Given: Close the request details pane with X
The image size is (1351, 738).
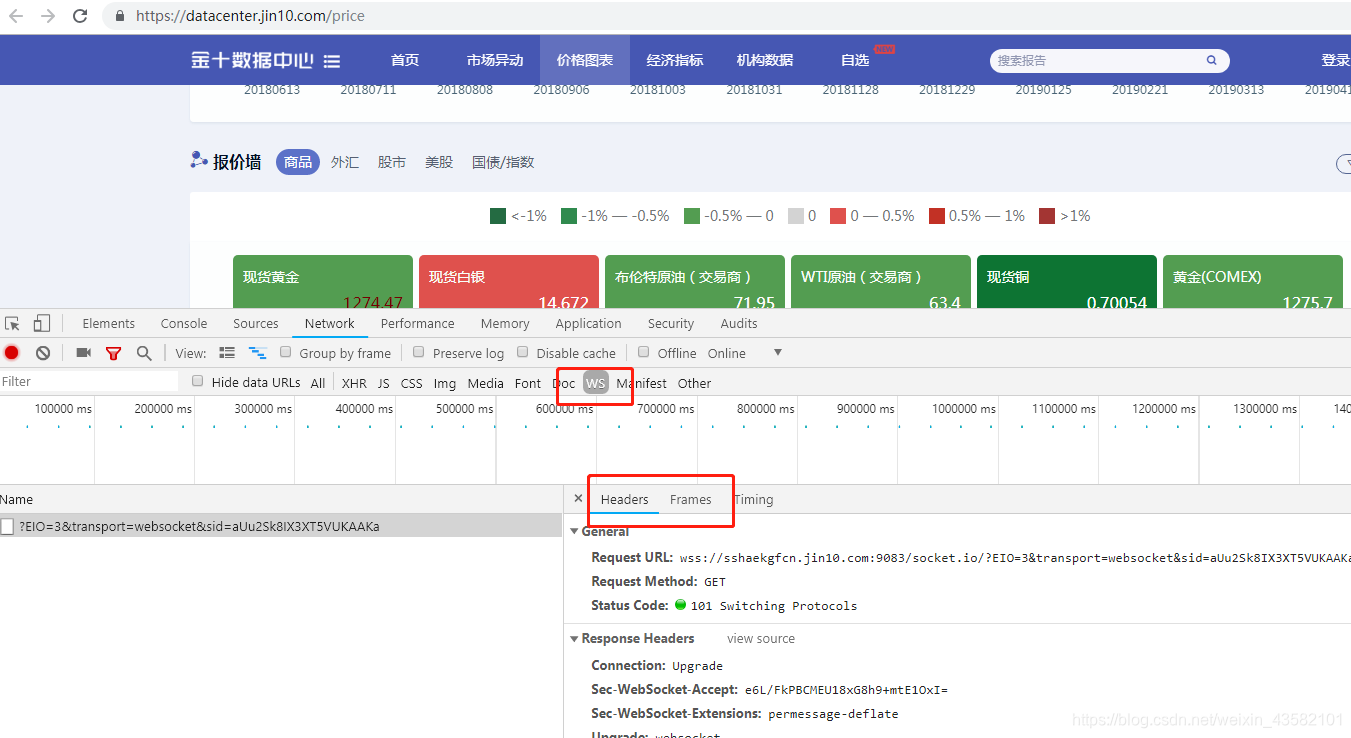Looking at the screenshot, I should [578, 498].
